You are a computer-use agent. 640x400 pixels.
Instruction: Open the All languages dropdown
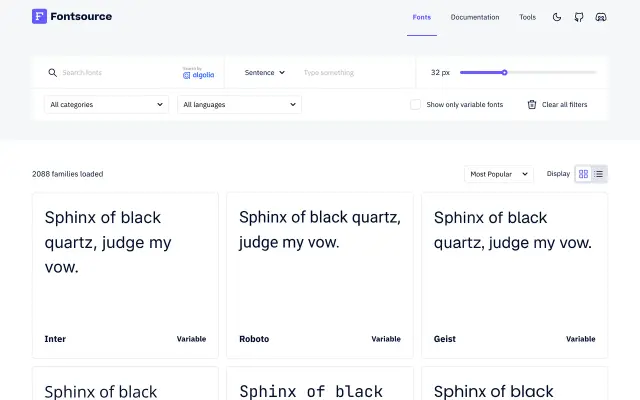[240, 104]
